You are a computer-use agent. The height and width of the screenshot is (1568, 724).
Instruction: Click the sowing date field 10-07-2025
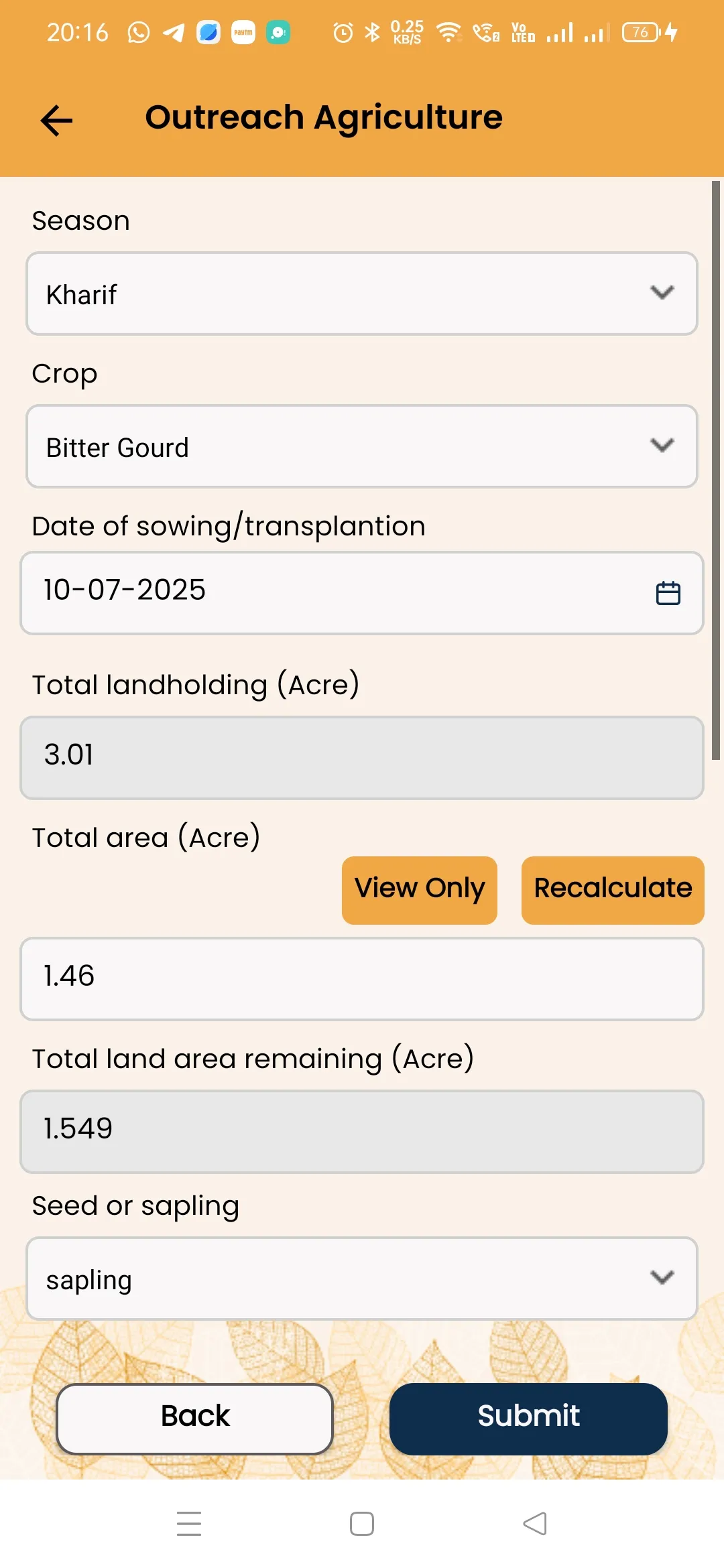click(335, 592)
